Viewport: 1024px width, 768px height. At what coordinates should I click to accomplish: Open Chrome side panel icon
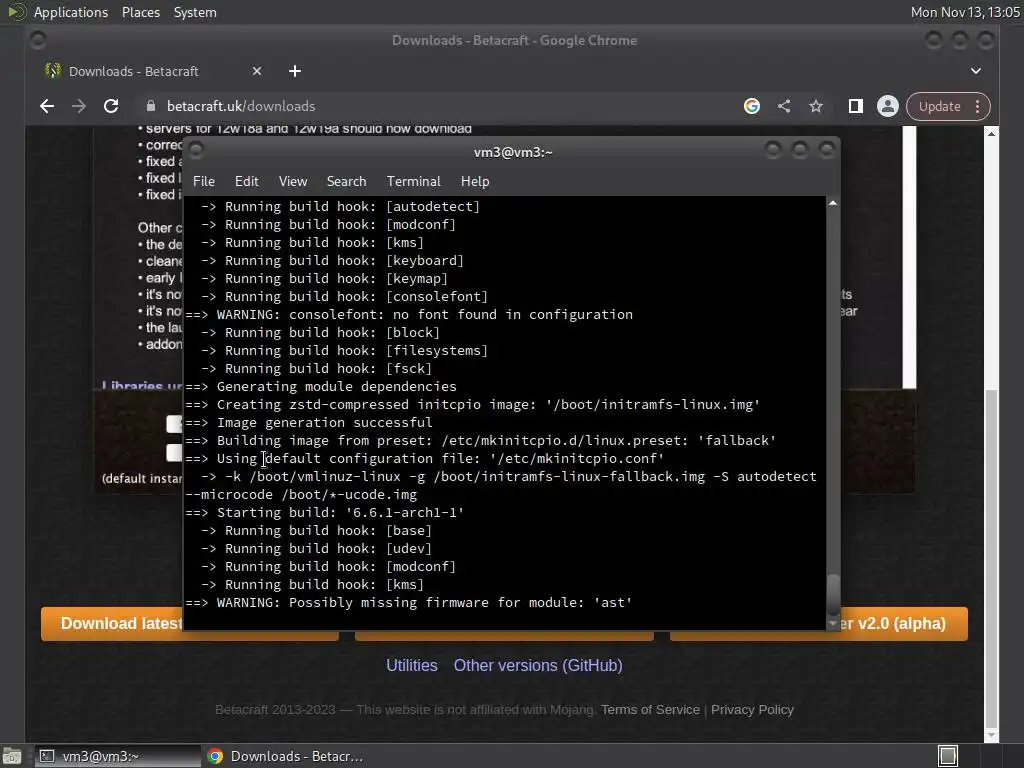pyautogui.click(x=856, y=106)
